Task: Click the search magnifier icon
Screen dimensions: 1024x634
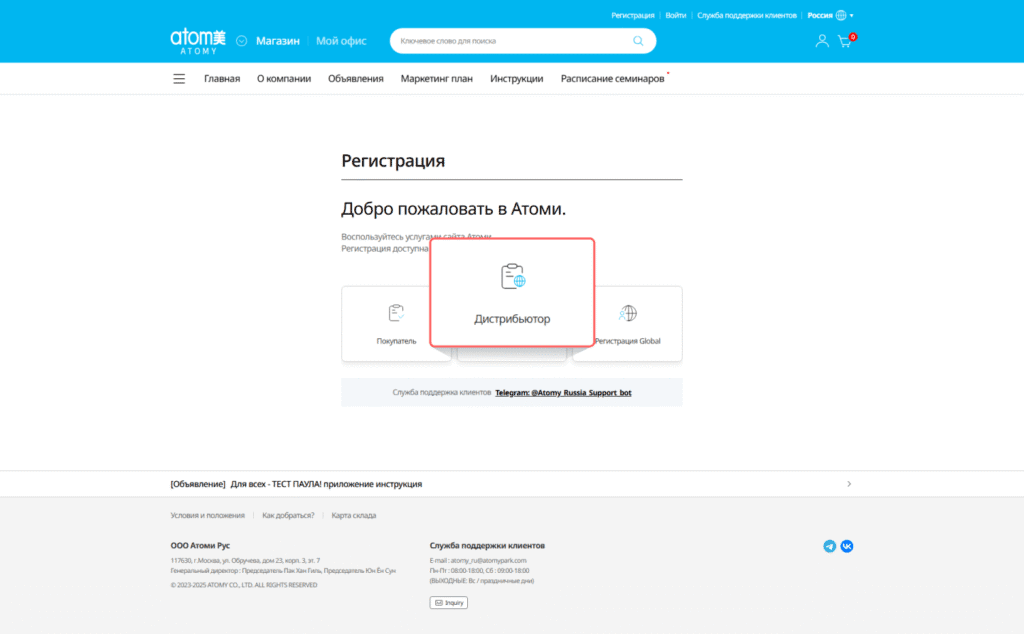Action: [x=638, y=41]
